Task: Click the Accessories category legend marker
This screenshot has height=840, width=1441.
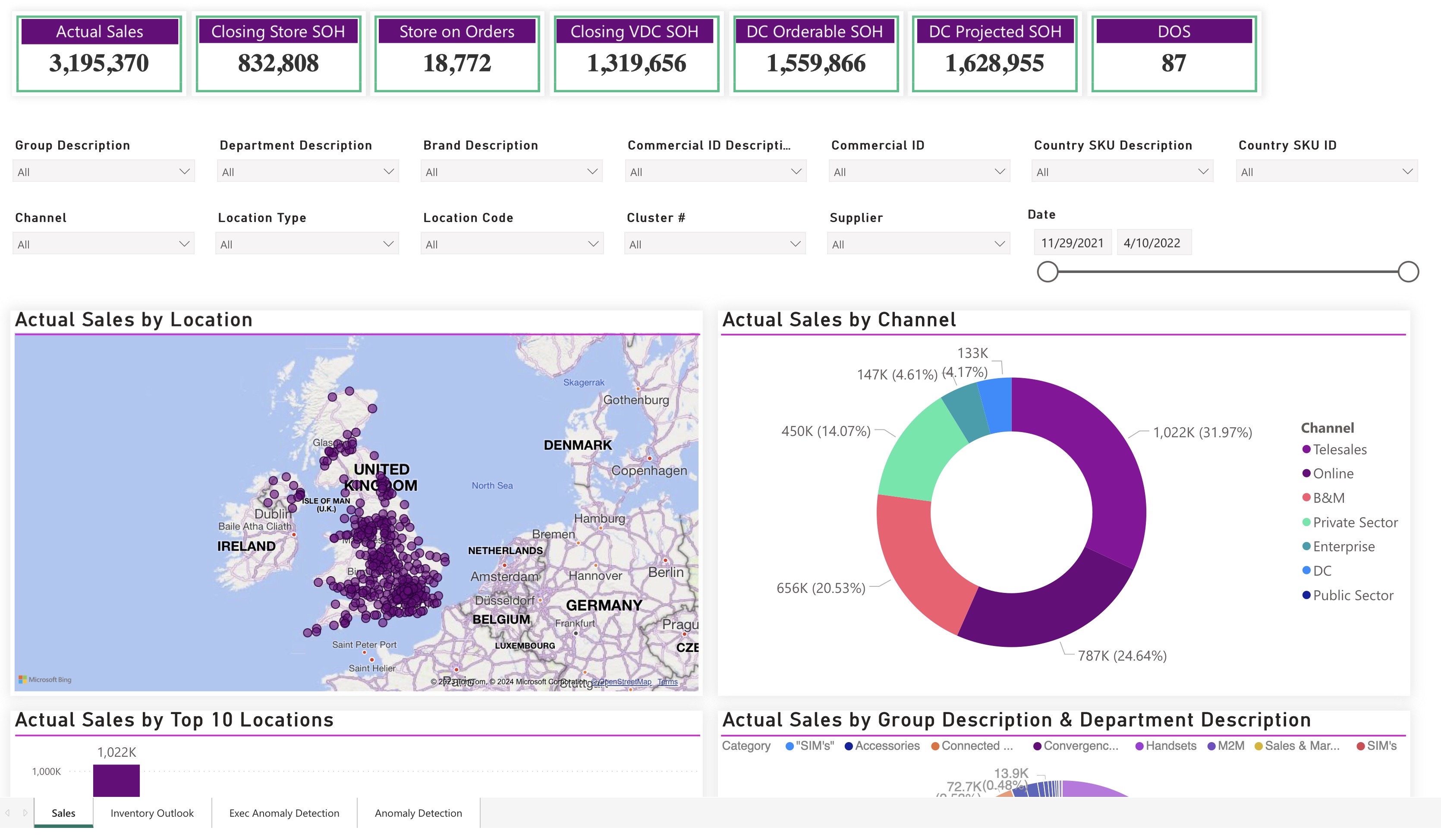Action: tap(849, 746)
